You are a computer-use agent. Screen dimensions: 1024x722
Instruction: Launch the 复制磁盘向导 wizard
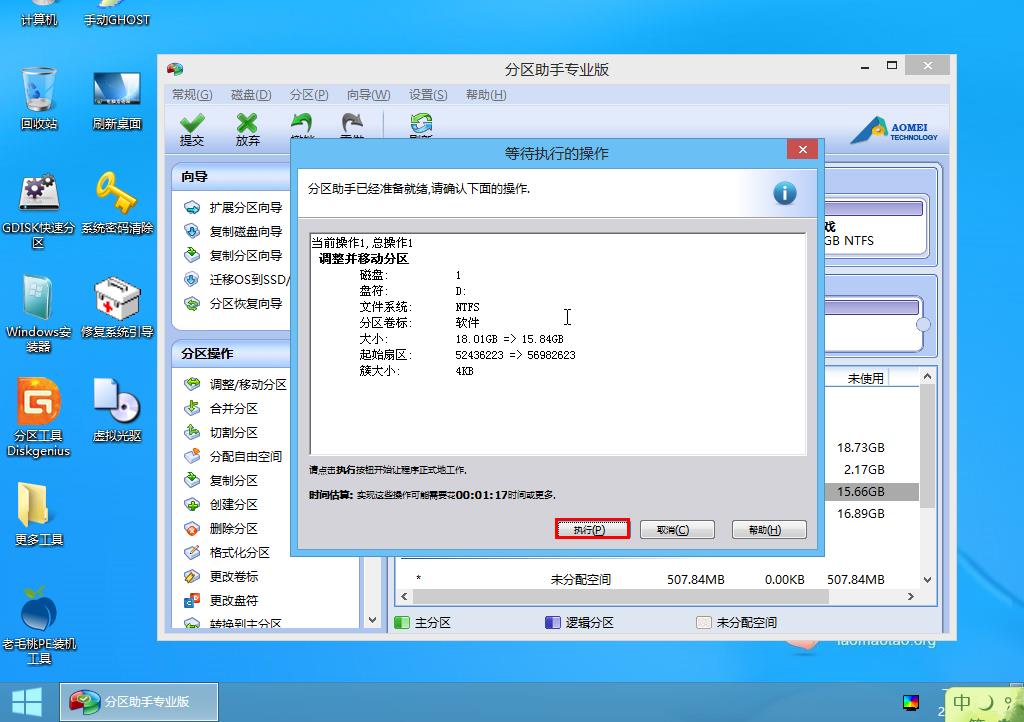pos(245,232)
